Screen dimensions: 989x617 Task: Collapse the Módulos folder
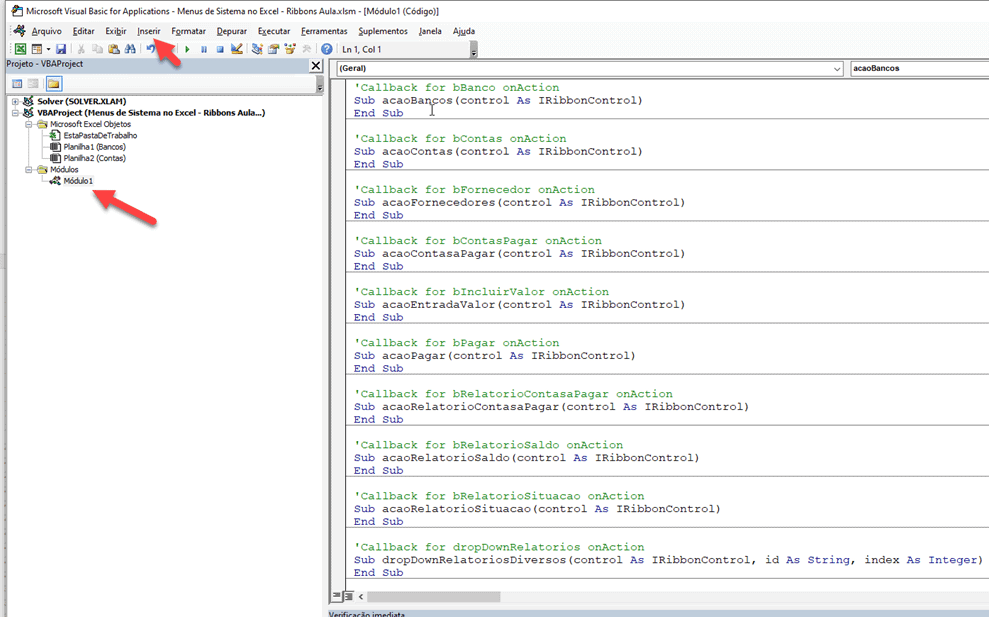point(29,170)
